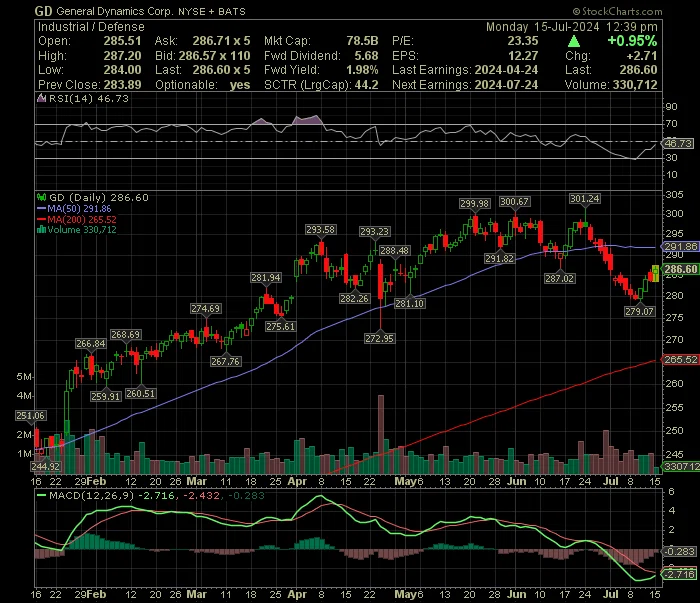Click the MA(200) 265.52 legend text

[x=82, y=219]
